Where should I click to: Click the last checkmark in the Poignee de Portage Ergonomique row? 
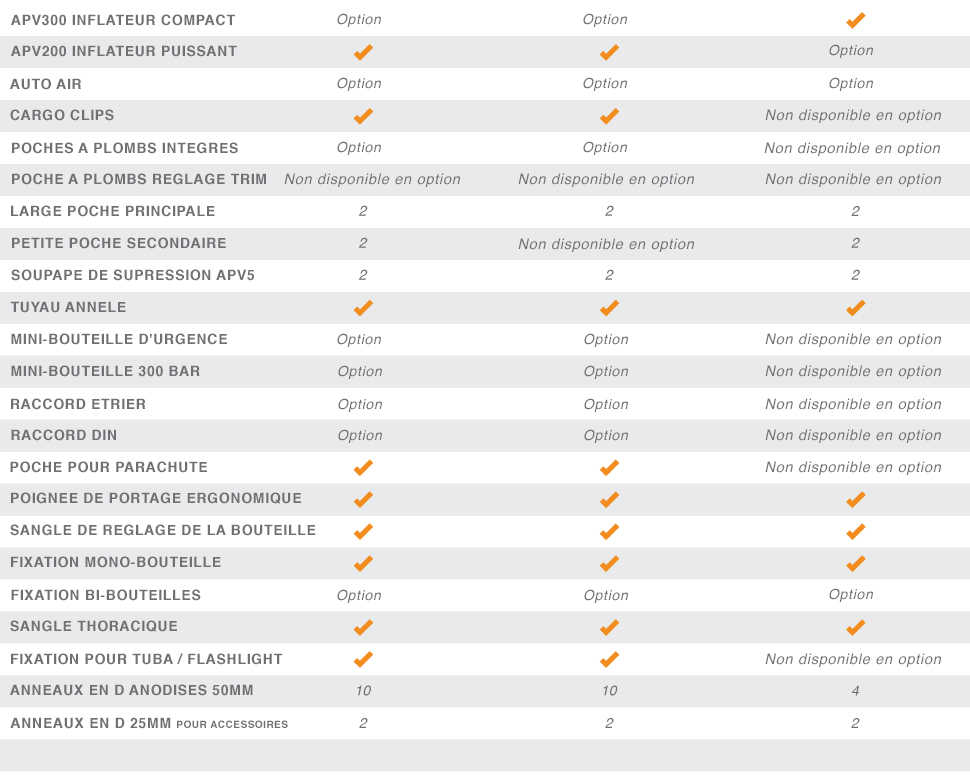[x=855, y=500]
